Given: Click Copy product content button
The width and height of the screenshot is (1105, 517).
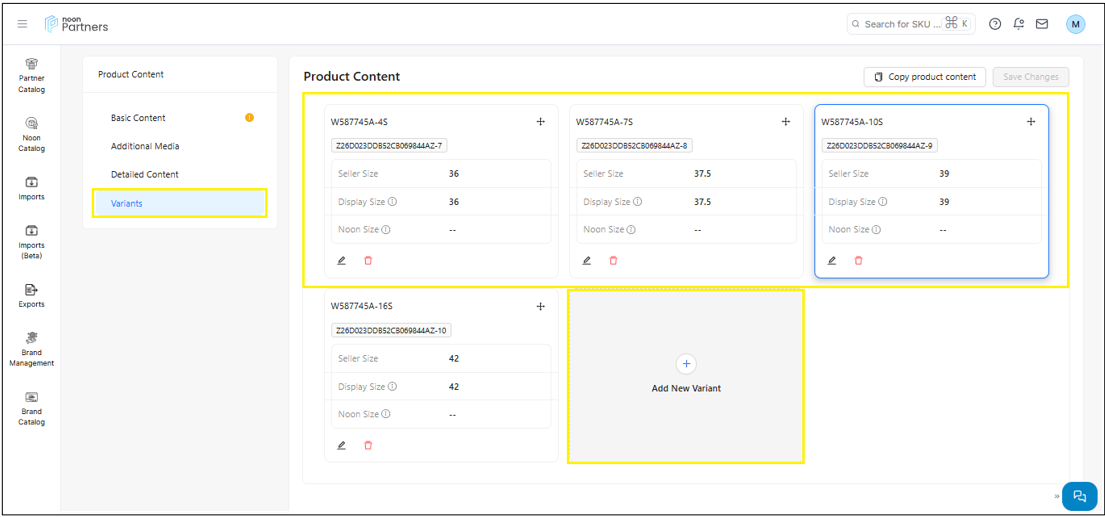Looking at the screenshot, I should point(925,77).
